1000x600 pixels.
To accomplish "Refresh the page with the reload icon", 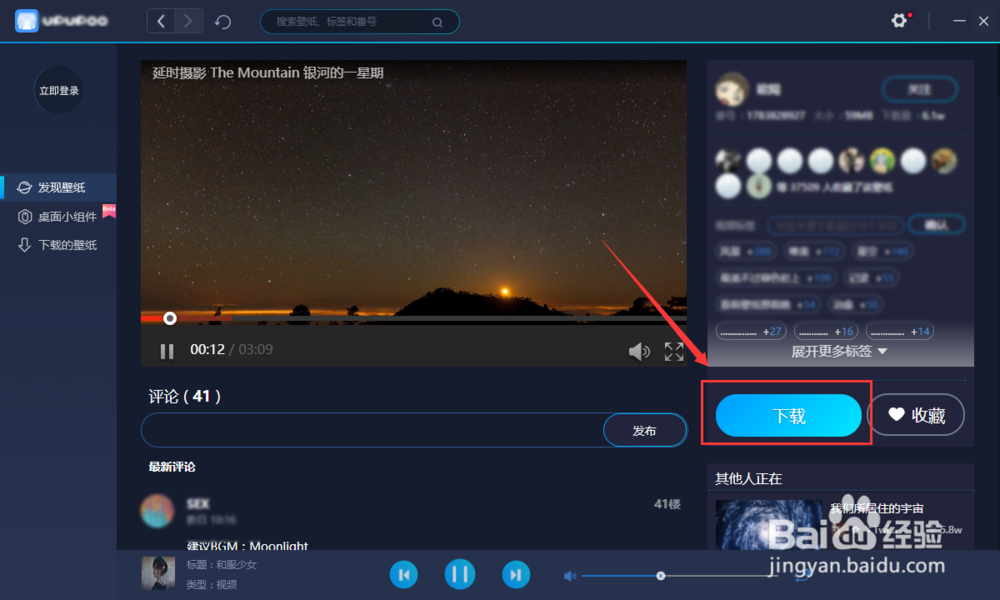I will pos(223,22).
